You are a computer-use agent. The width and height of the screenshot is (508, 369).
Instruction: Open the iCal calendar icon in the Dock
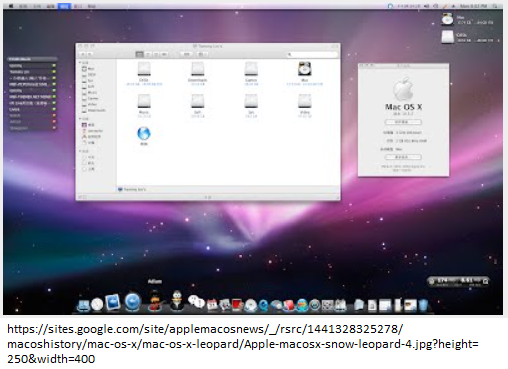click(212, 304)
